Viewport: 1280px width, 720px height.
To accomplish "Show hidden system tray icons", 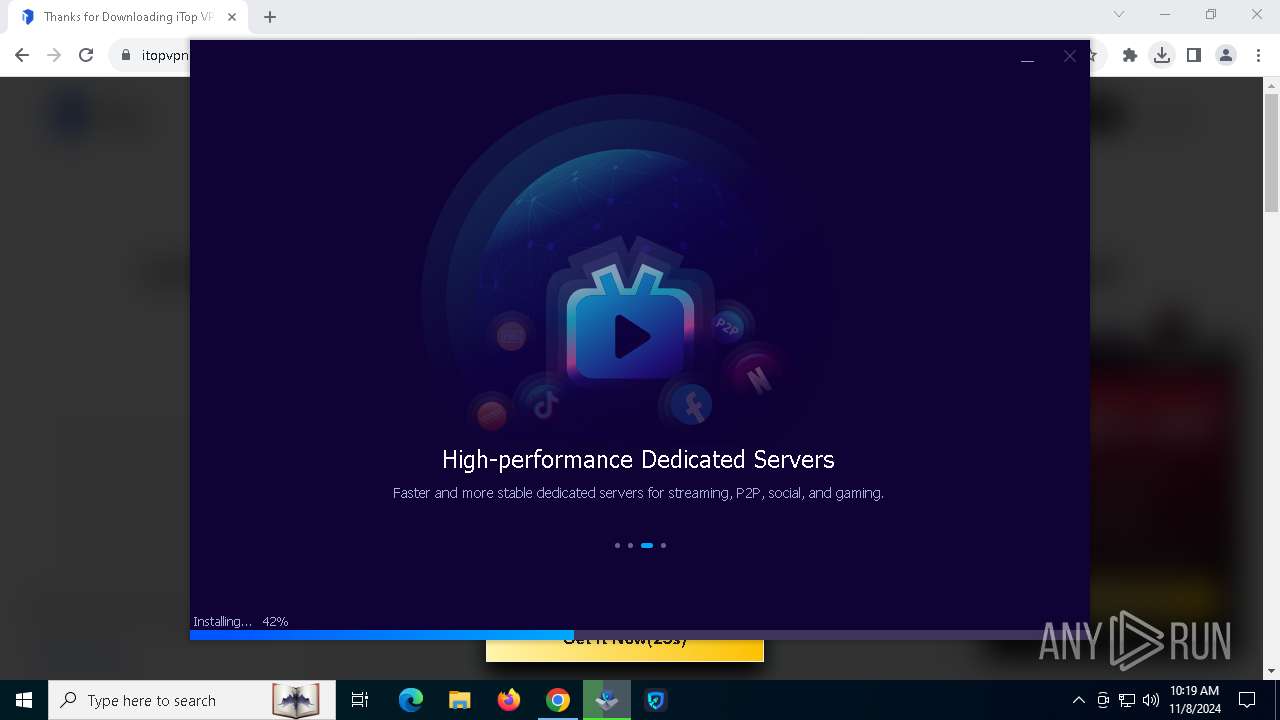I will pyautogui.click(x=1078, y=700).
